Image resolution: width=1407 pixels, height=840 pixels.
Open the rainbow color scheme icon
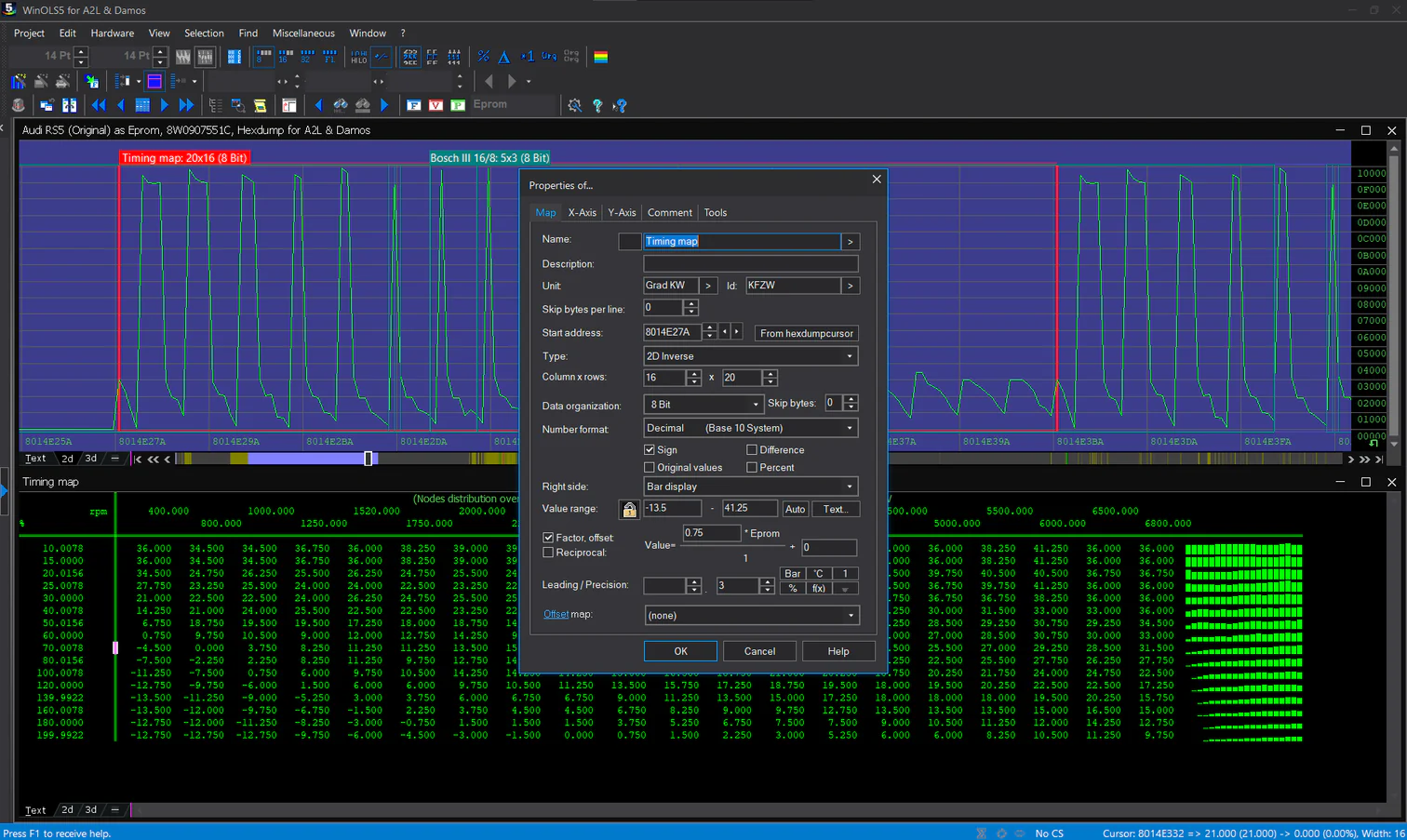(x=601, y=57)
